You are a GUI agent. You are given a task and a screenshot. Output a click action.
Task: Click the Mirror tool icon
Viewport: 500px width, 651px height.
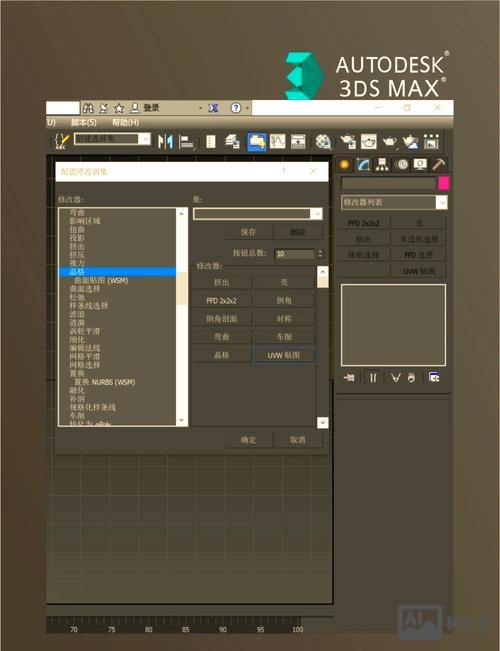(x=165, y=142)
